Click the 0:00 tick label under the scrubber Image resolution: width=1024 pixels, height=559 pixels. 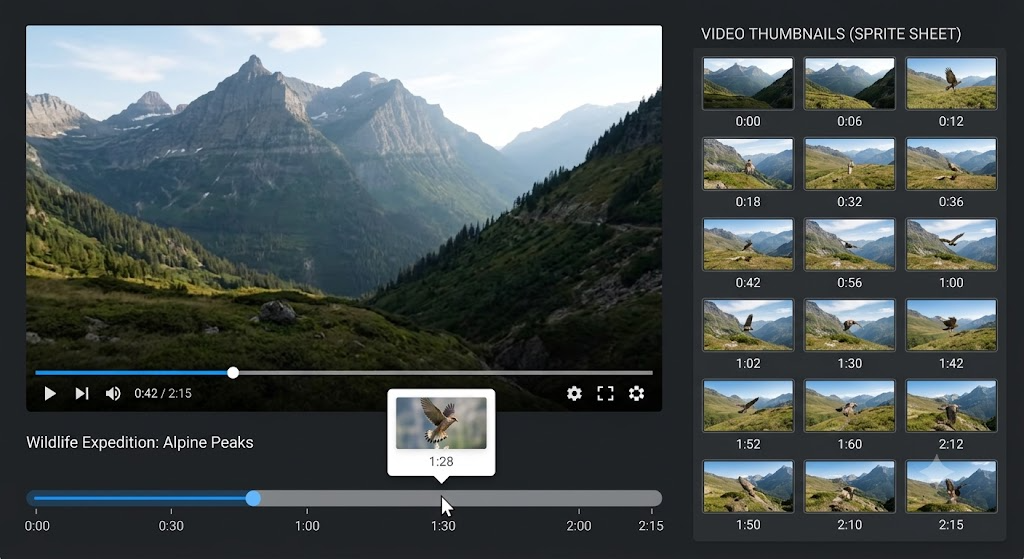37,526
